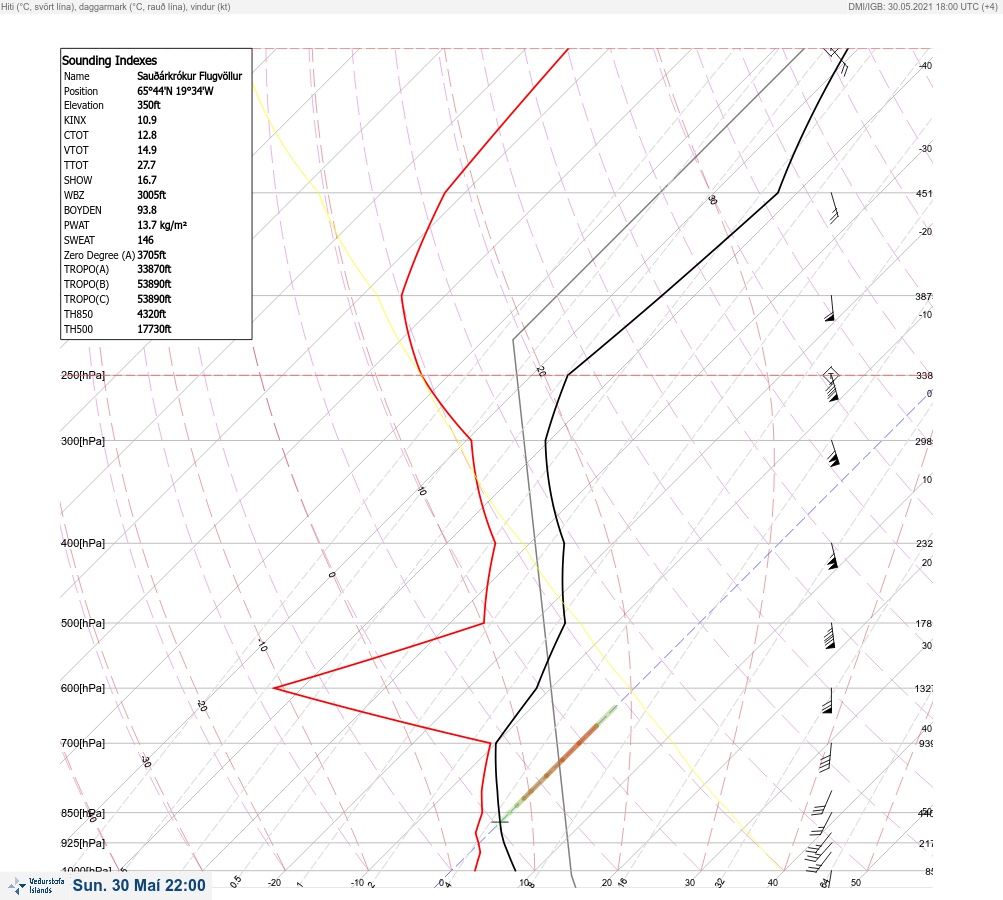Click the bottom axis temperature label 50
The width and height of the screenshot is (1003, 900).
856,883
